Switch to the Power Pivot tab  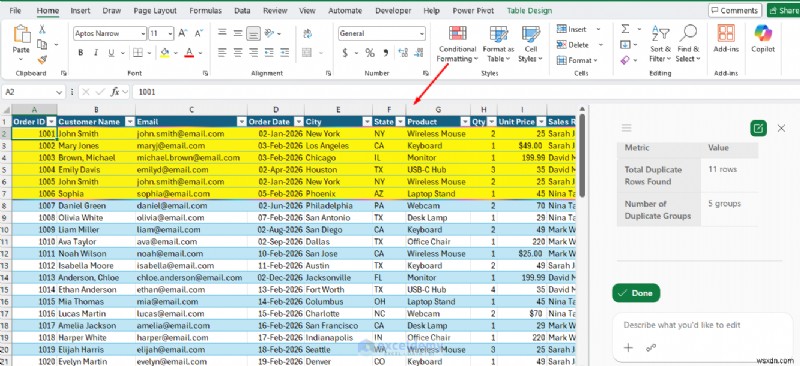click(474, 10)
